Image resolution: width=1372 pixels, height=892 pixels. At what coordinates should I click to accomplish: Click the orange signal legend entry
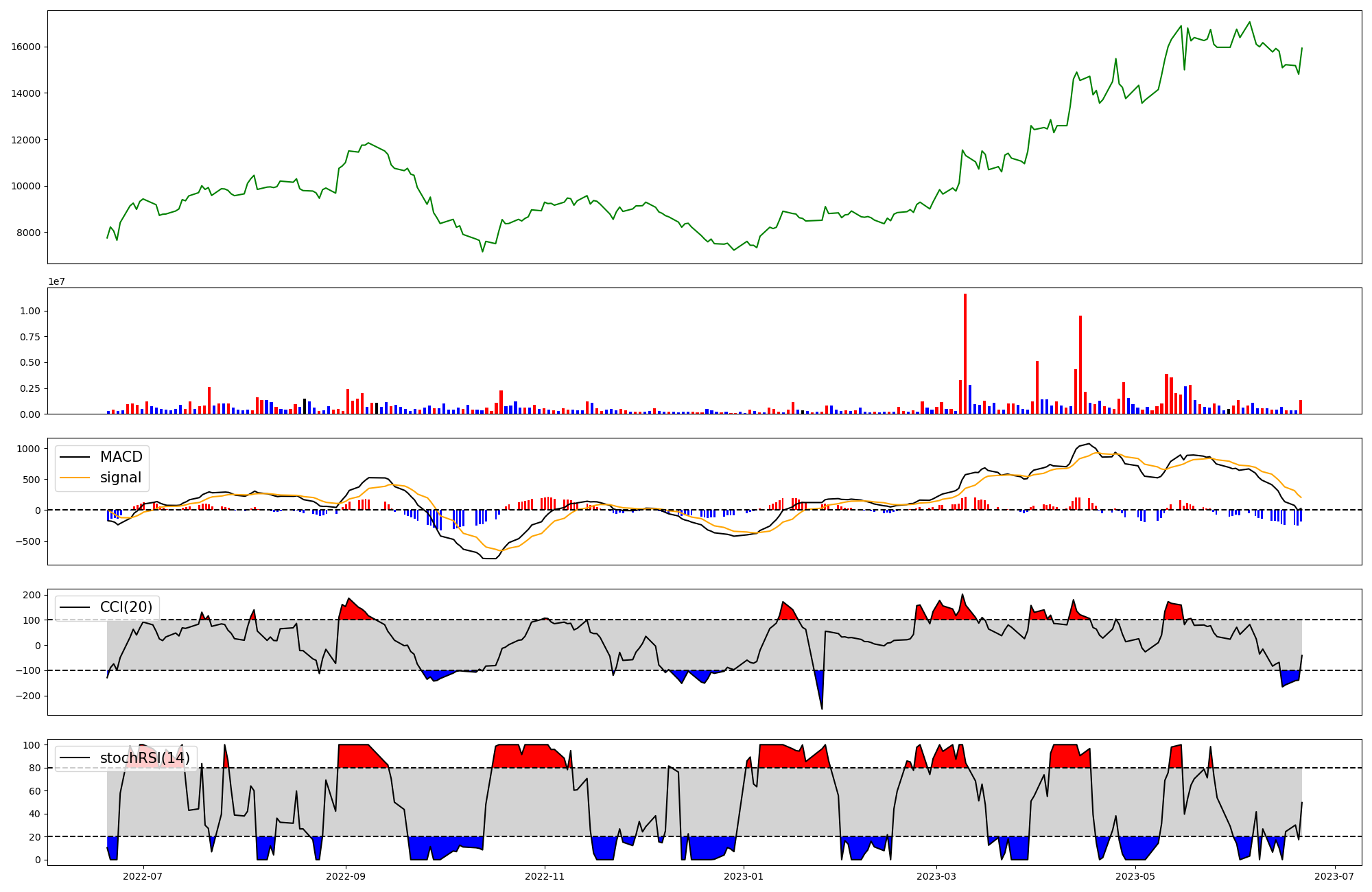(120, 478)
